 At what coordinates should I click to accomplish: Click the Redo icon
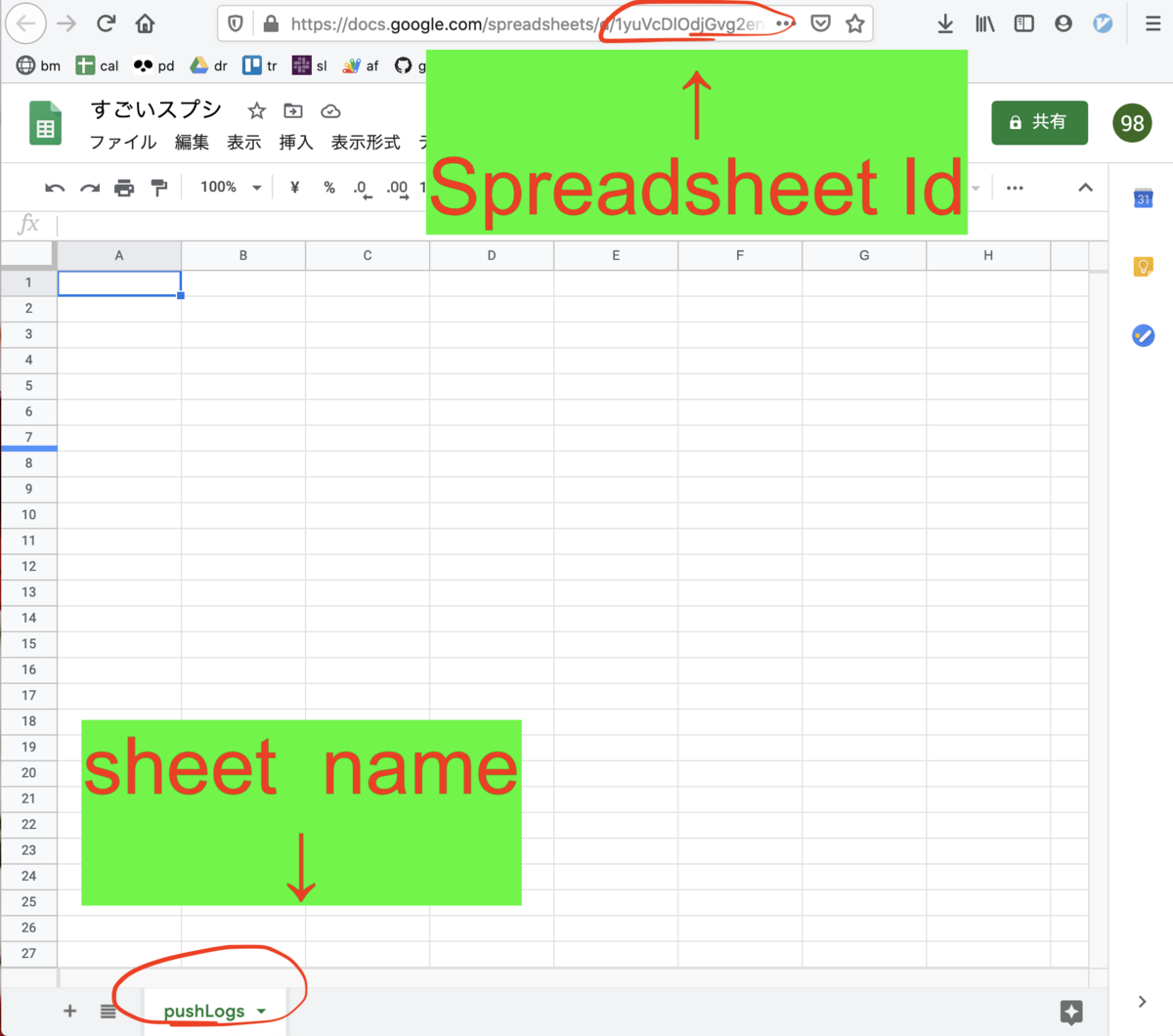pyautogui.click(x=90, y=188)
